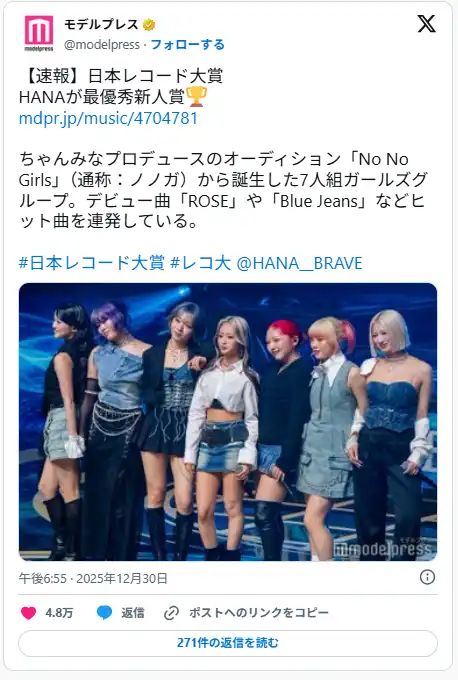Click the blue reply bubble icon
The image size is (458, 680).
(x=104, y=613)
